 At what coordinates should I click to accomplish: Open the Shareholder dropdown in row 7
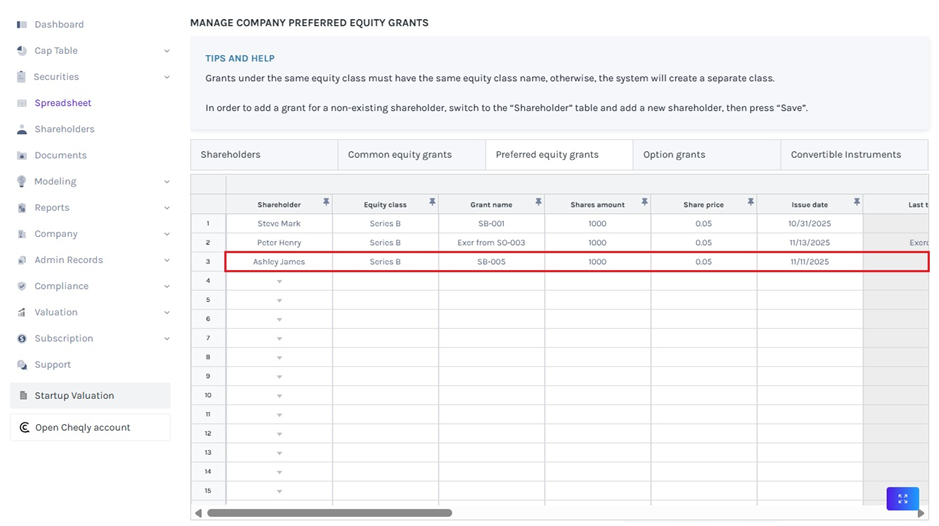point(279,339)
